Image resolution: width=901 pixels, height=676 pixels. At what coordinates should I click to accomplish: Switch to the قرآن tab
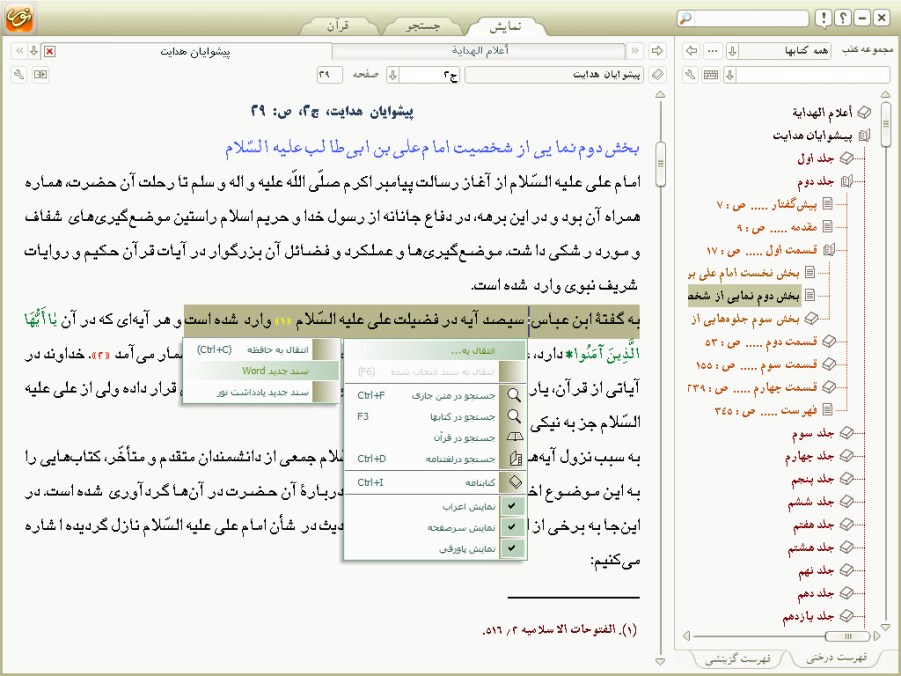coord(338,26)
